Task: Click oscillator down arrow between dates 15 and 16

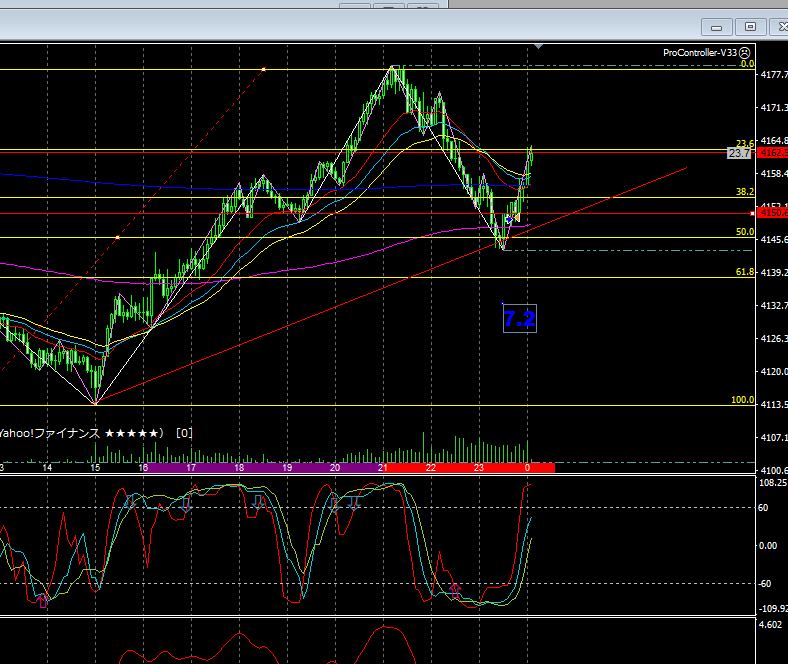Action: click(x=130, y=502)
